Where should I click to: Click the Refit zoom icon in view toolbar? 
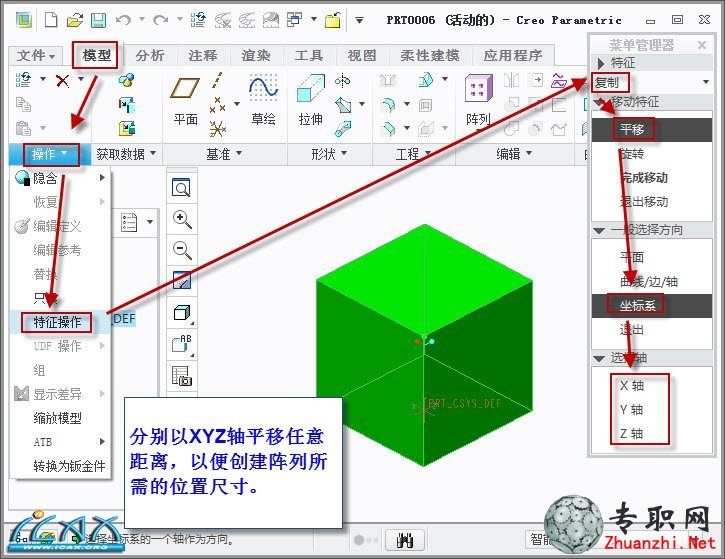click(182, 188)
